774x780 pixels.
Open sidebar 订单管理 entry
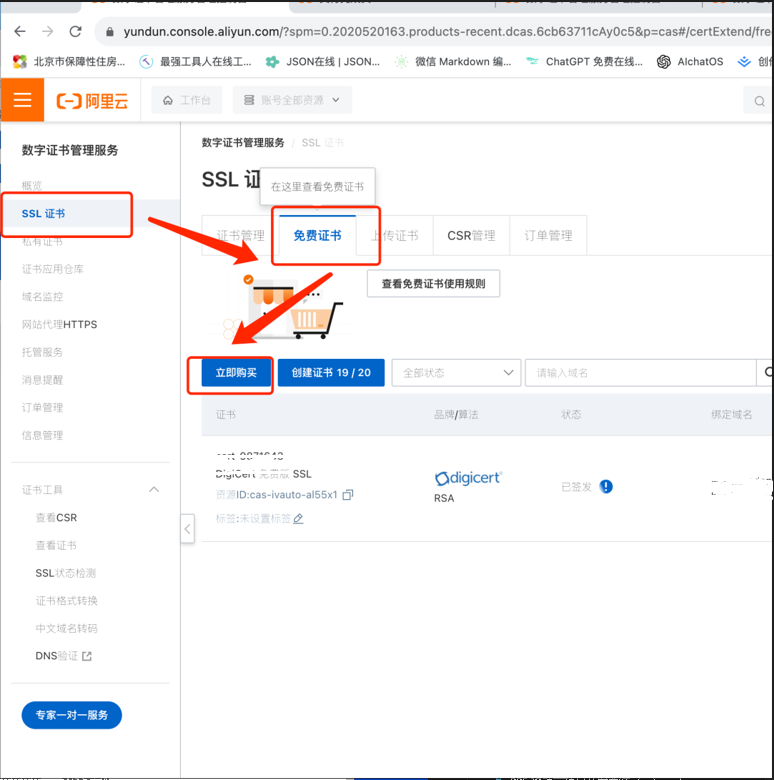tap(42, 407)
